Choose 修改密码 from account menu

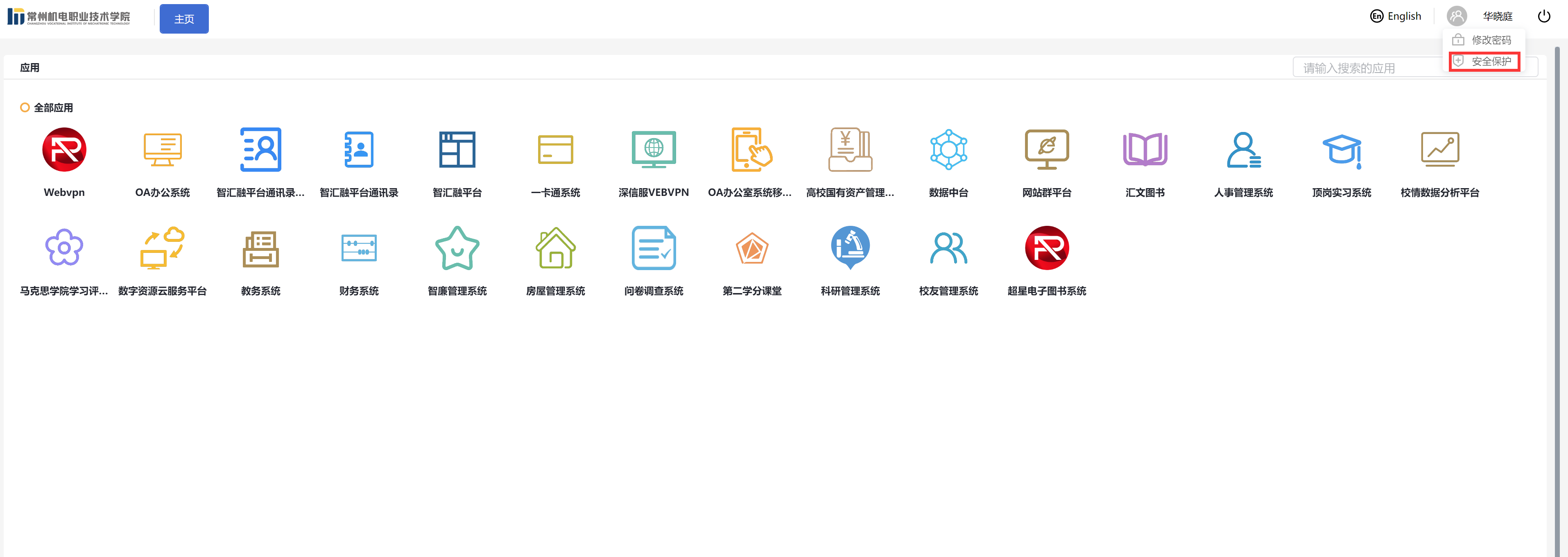pyautogui.click(x=1491, y=40)
